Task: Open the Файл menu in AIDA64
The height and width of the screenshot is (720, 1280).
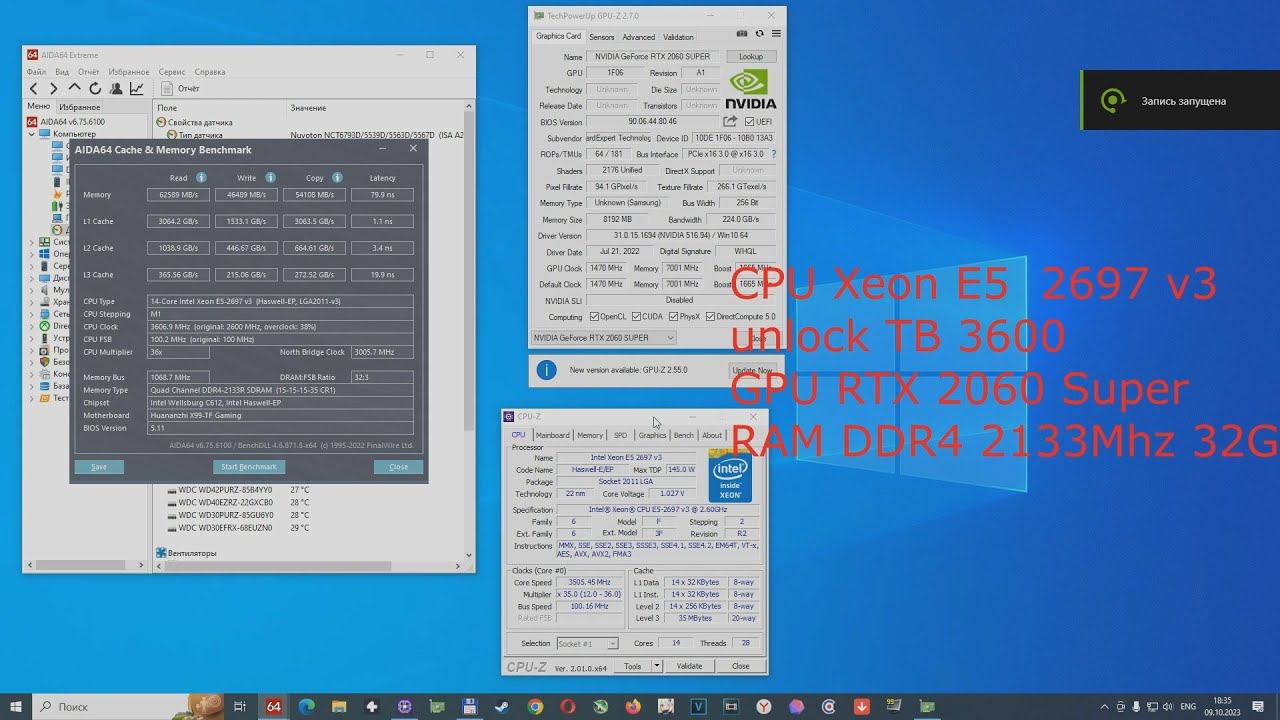Action: pyautogui.click(x=36, y=72)
